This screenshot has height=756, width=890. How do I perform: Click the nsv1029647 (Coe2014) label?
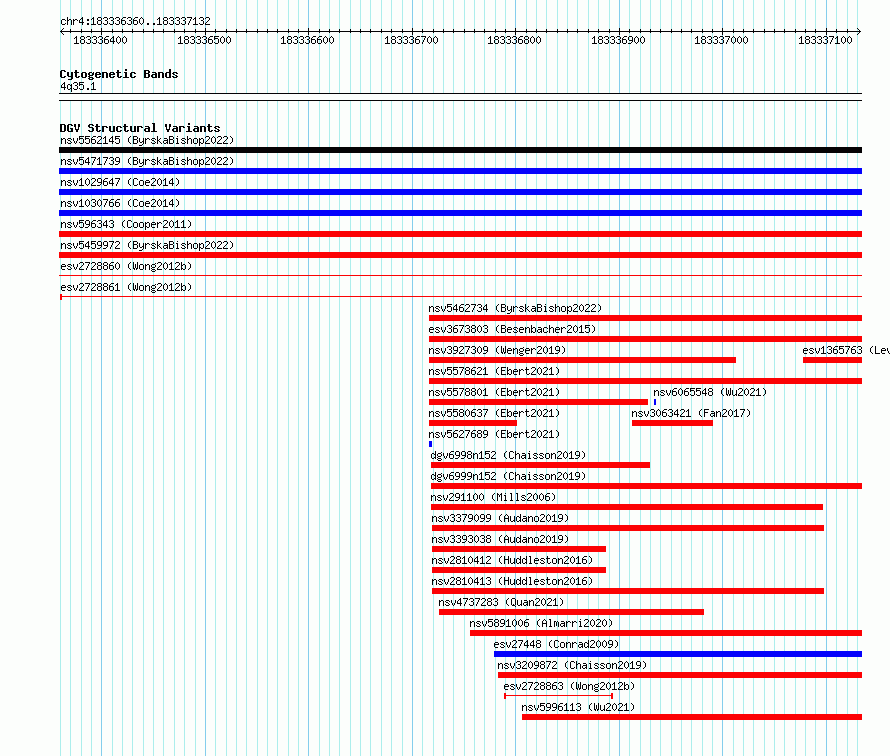(x=120, y=182)
